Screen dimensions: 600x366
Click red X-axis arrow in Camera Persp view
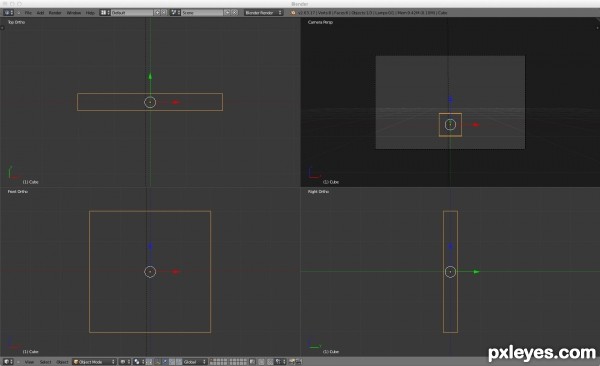click(x=476, y=125)
